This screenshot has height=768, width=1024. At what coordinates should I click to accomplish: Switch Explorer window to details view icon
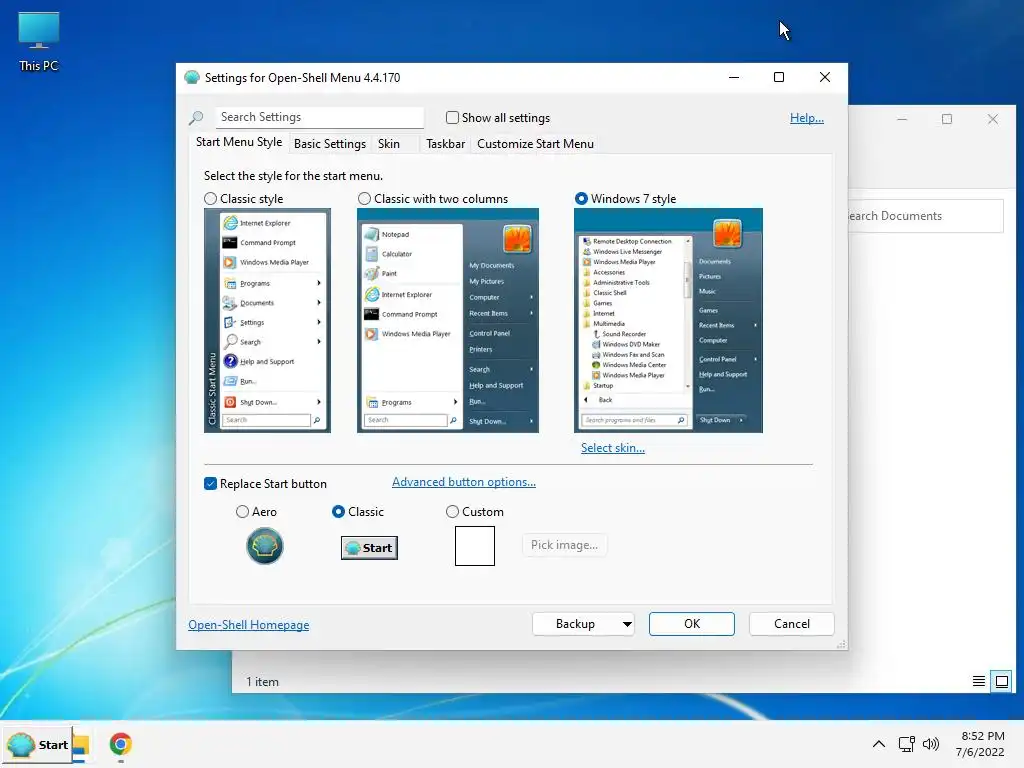point(978,682)
